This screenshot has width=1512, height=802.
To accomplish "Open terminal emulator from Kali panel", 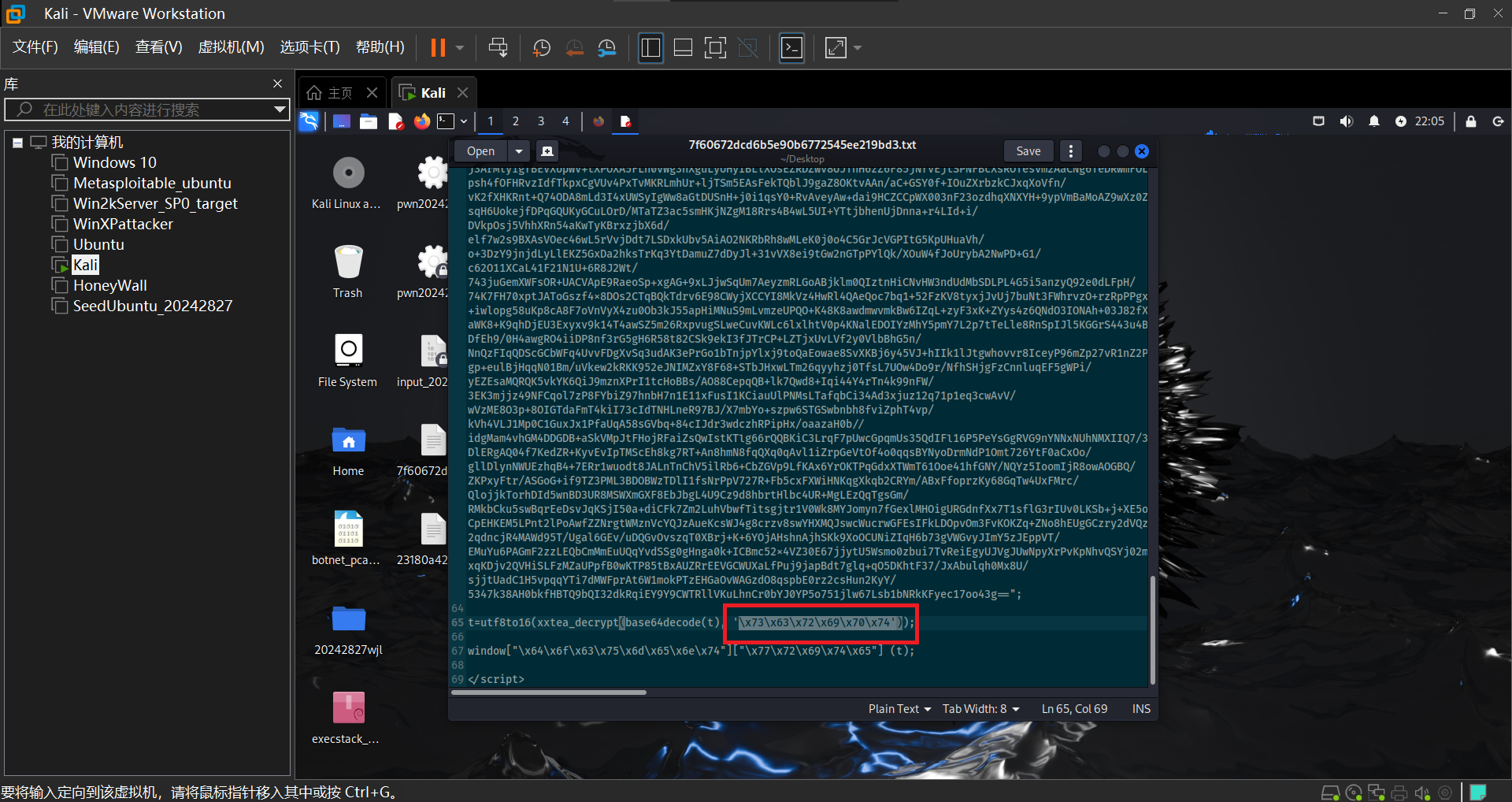I will [447, 121].
